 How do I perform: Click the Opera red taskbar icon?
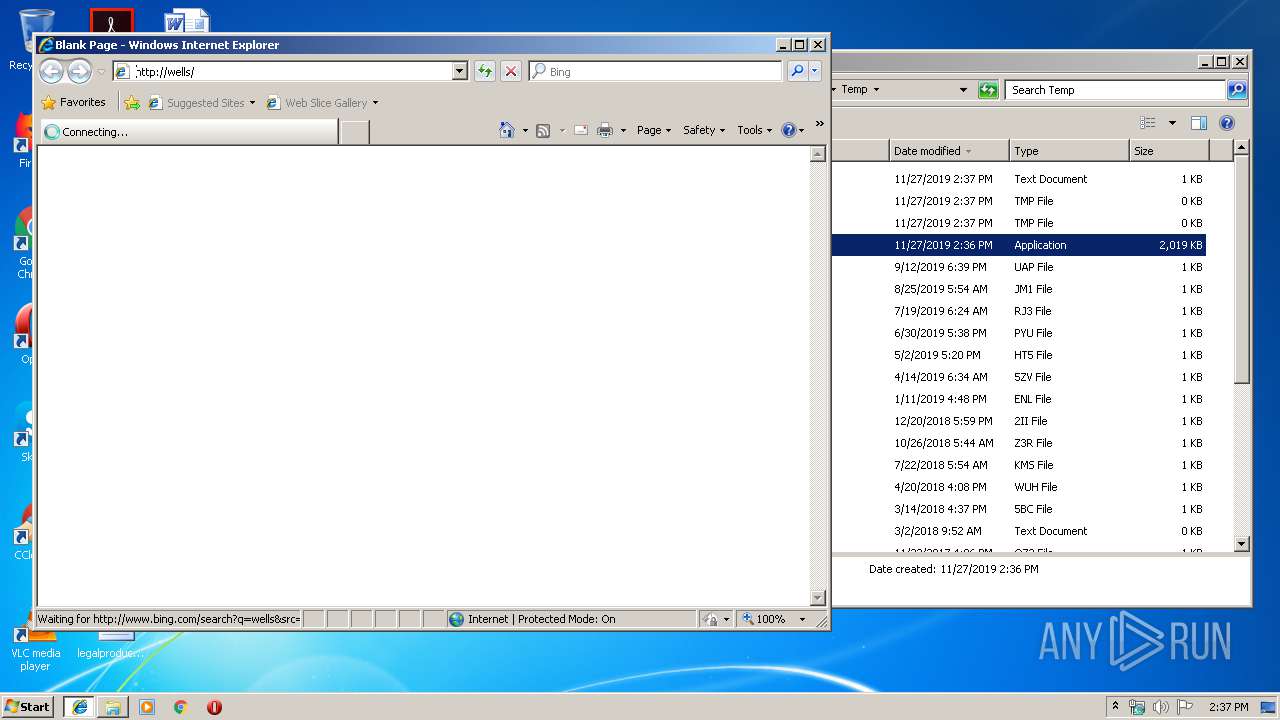click(x=214, y=706)
